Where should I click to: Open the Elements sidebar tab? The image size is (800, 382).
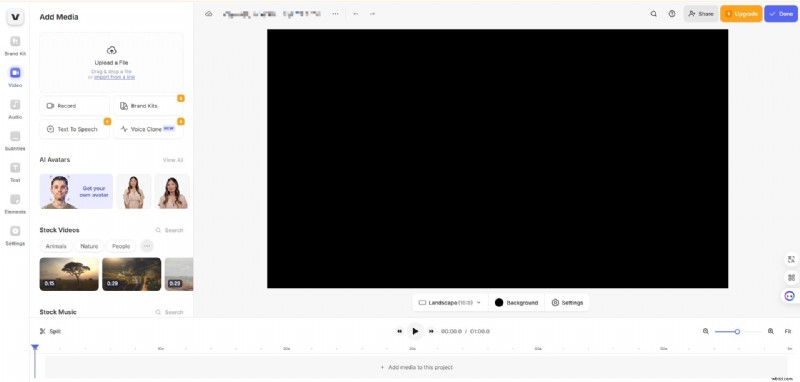coord(15,203)
